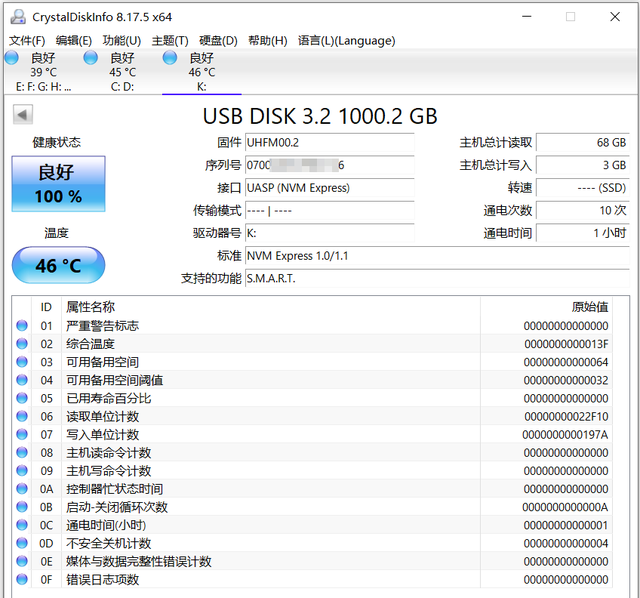Click the supported features field S.M.A.R.T.
This screenshot has width=640, height=598.
(x=437, y=278)
